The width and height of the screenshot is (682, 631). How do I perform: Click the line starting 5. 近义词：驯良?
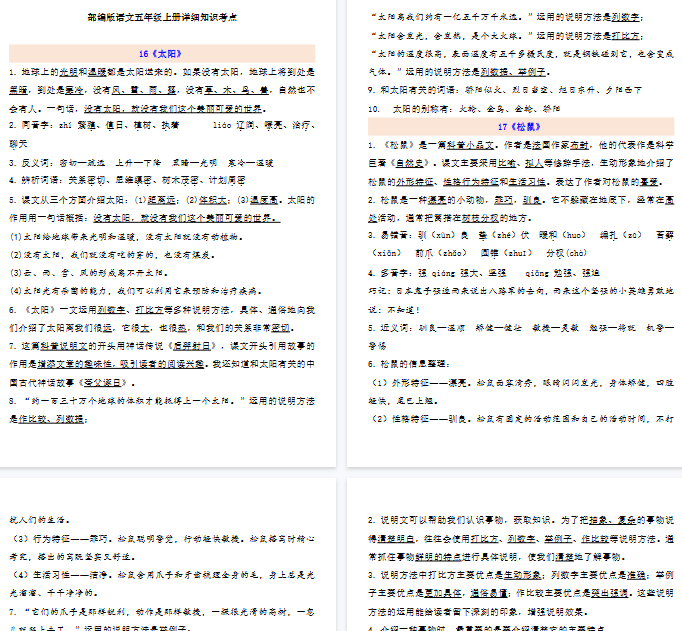click(x=521, y=328)
